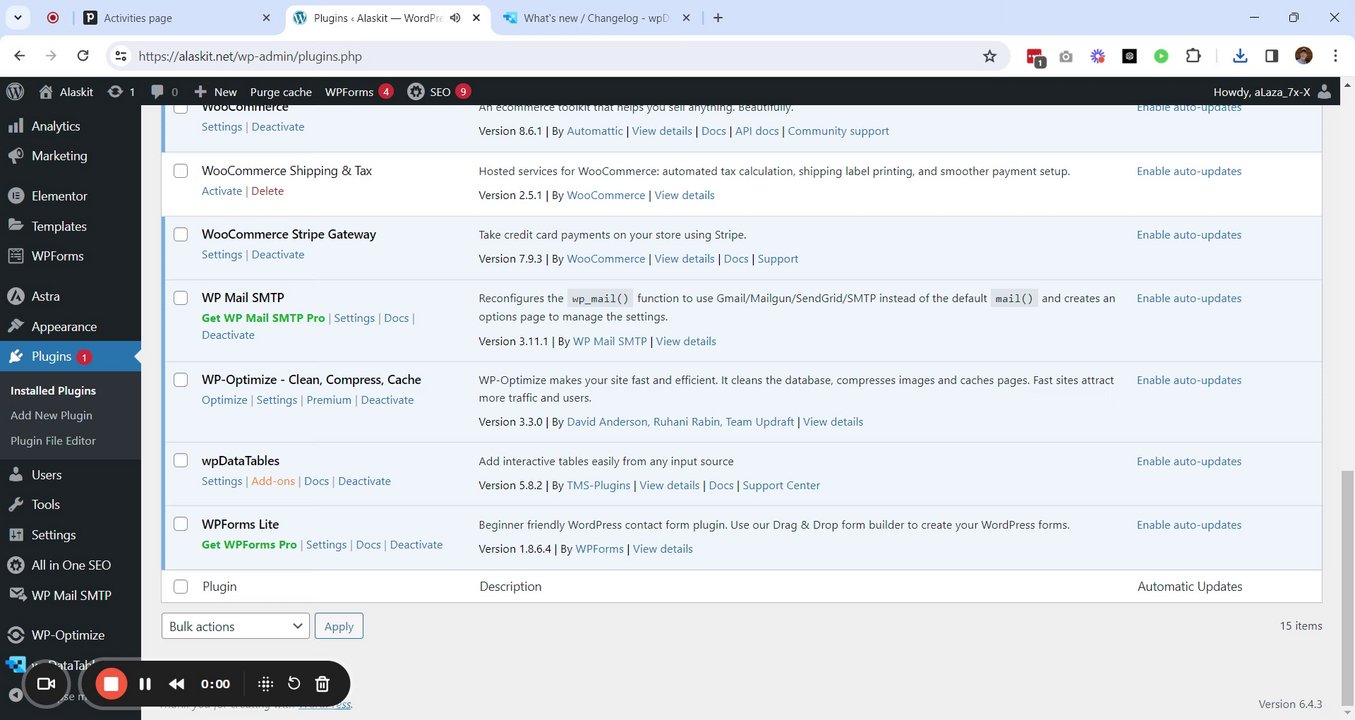Image resolution: width=1355 pixels, height=720 pixels.
Task: Open Get WPForms Pro link
Action: (x=249, y=545)
